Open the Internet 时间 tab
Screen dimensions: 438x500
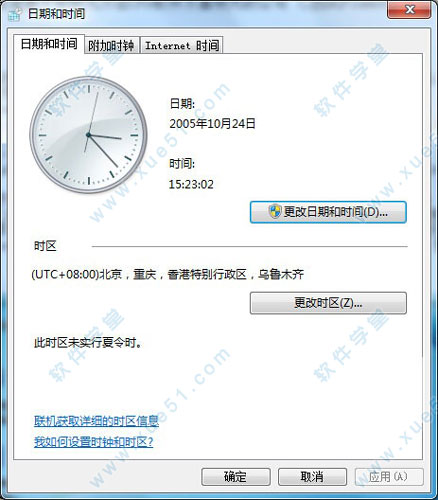point(182,45)
